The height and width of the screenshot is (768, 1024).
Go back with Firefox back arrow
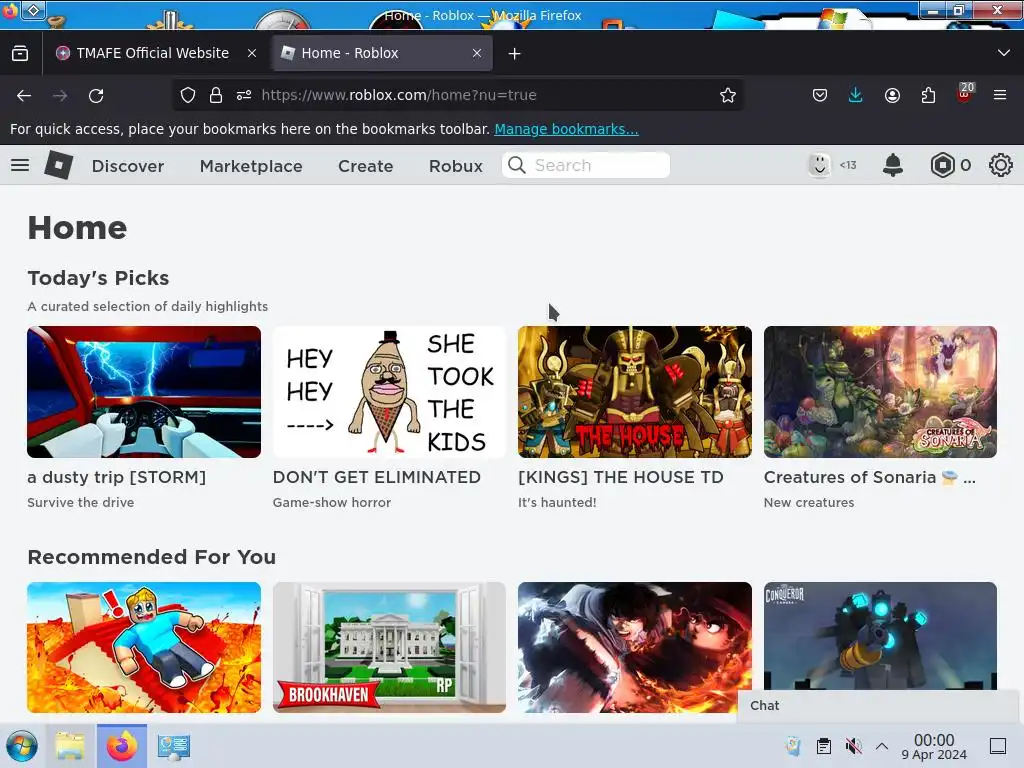24,95
